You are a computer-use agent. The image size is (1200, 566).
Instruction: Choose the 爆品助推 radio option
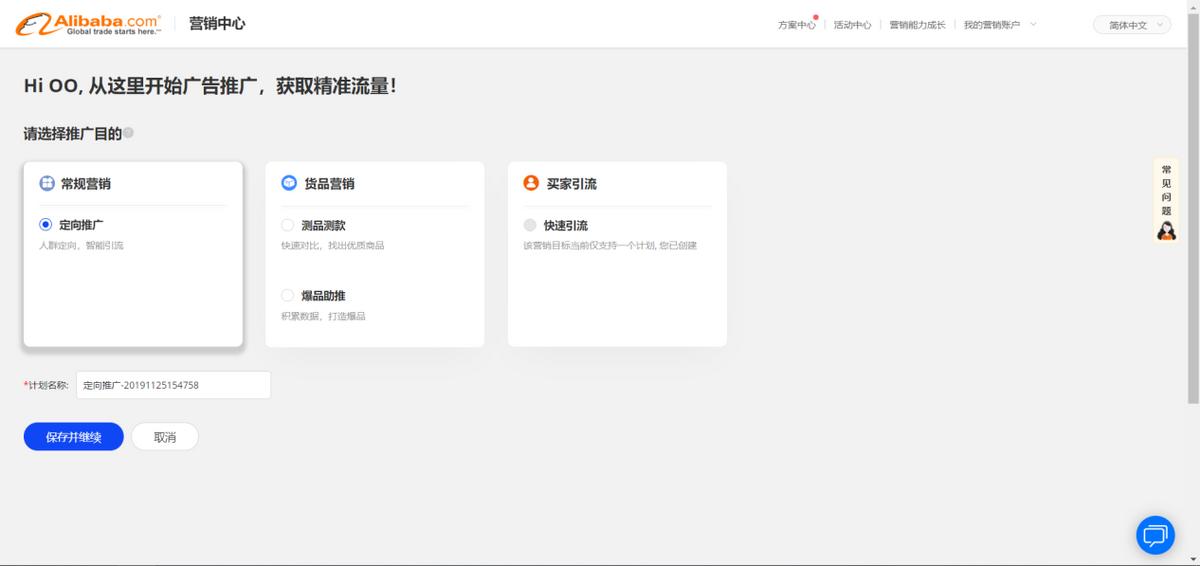(x=288, y=295)
